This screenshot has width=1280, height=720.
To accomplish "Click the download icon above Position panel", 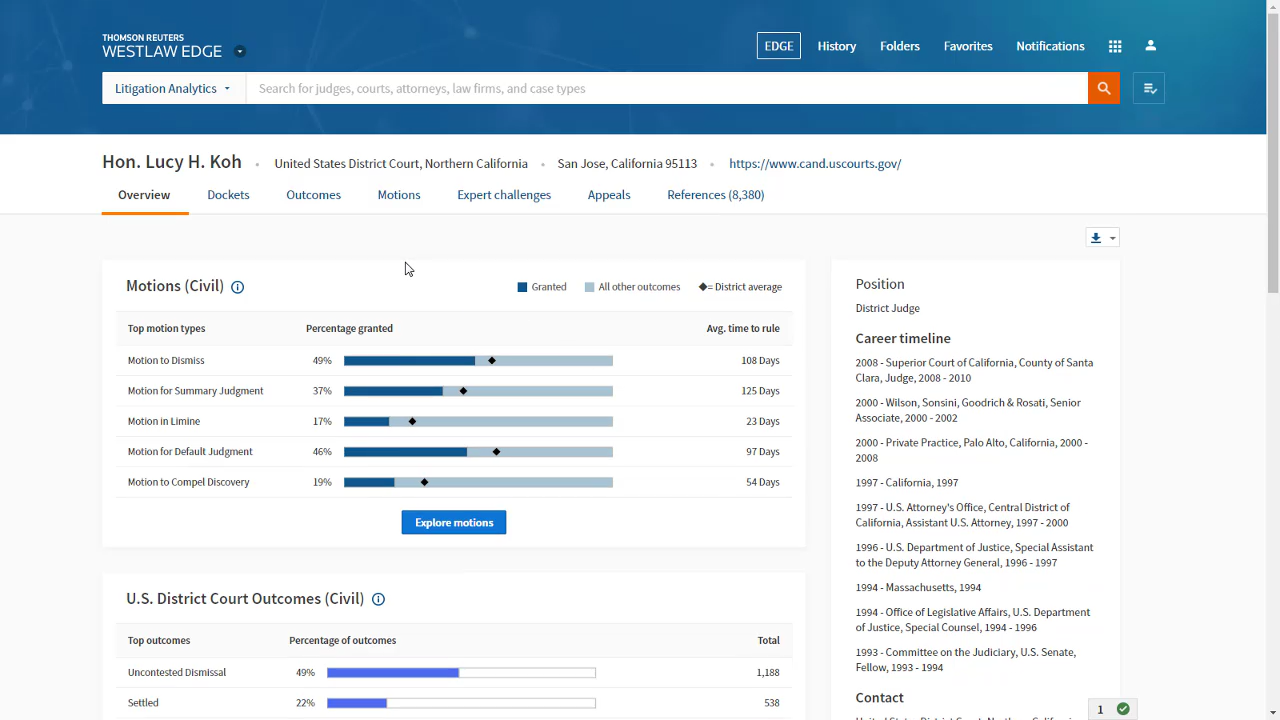I will (1096, 238).
